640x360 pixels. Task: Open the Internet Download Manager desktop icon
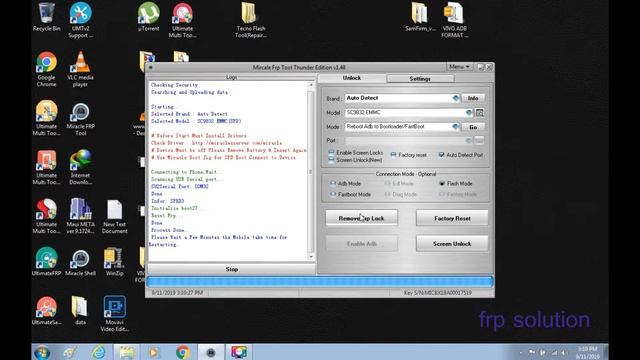coord(80,167)
